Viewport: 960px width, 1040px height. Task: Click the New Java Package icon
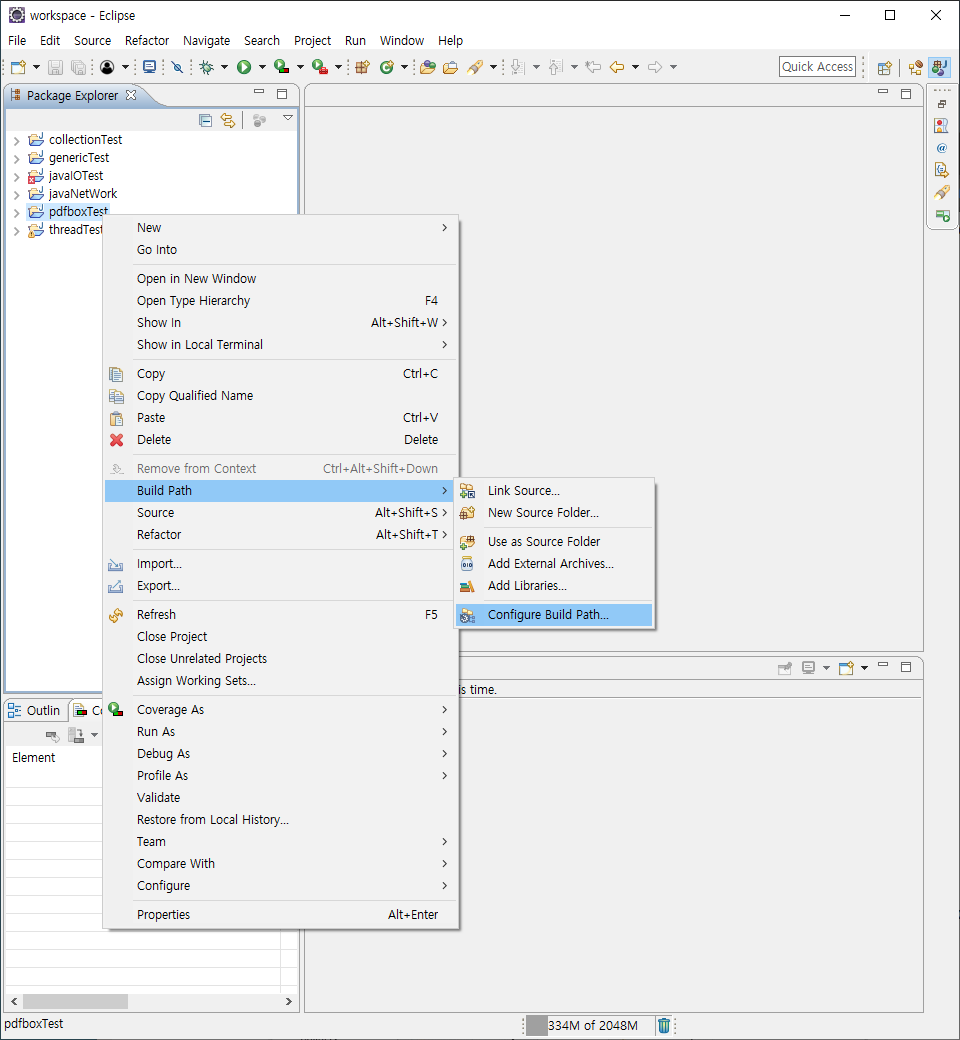(362, 67)
